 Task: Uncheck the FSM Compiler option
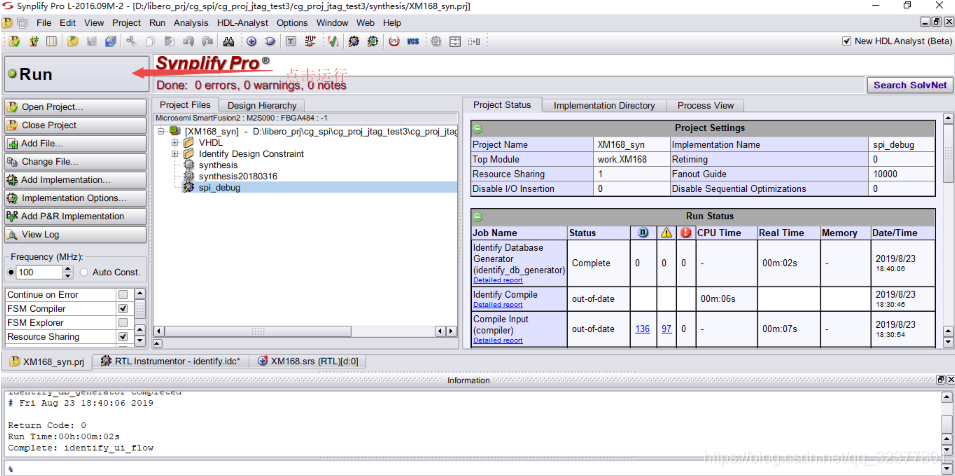123,309
